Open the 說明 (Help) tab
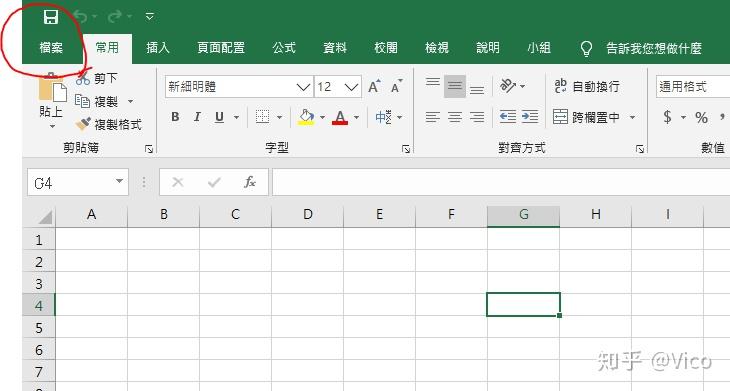This screenshot has width=730, height=391. click(488, 47)
